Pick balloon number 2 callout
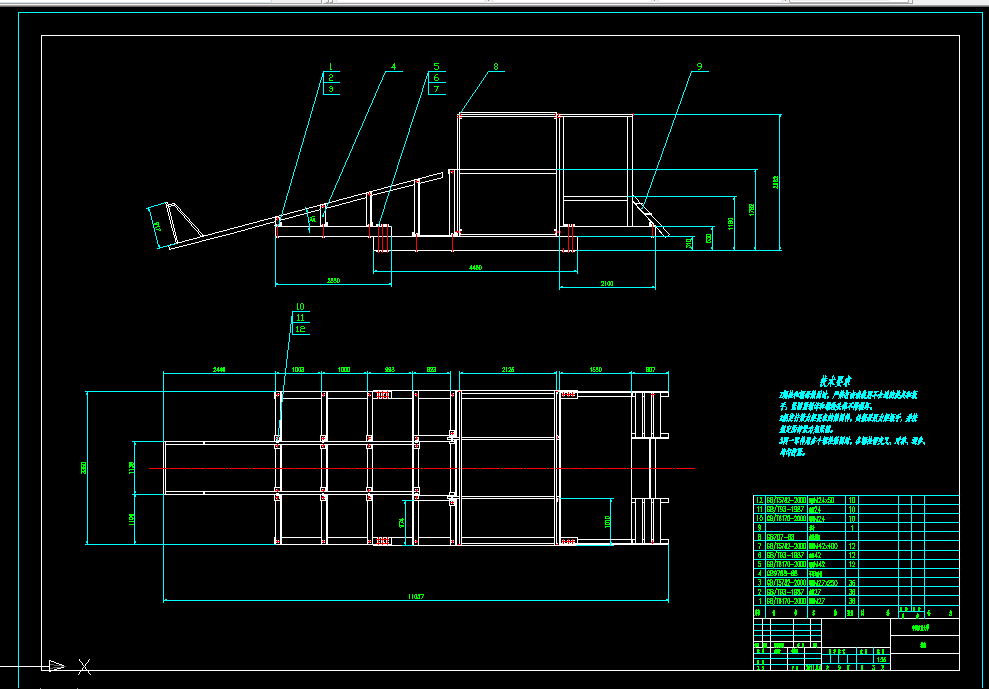989x689 pixels. click(x=331, y=78)
